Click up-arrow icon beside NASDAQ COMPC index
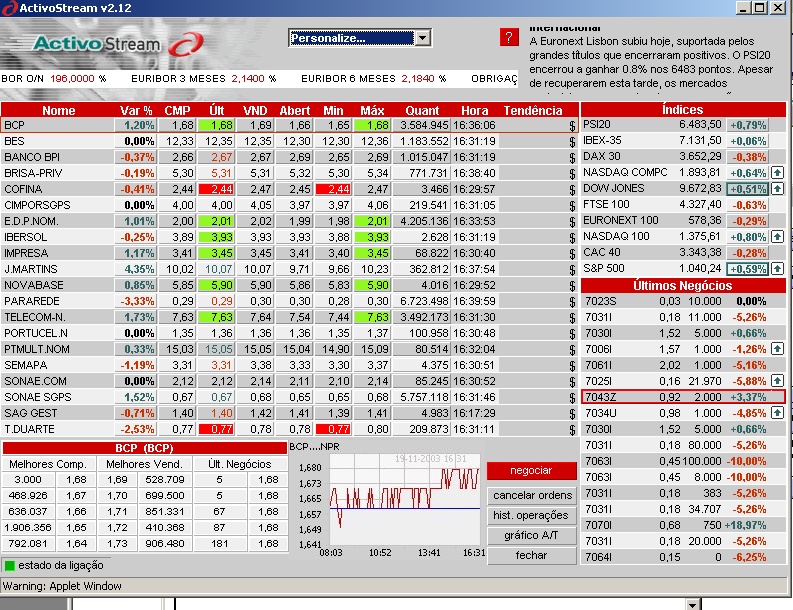The image size is (793, 610). (777, 172)
